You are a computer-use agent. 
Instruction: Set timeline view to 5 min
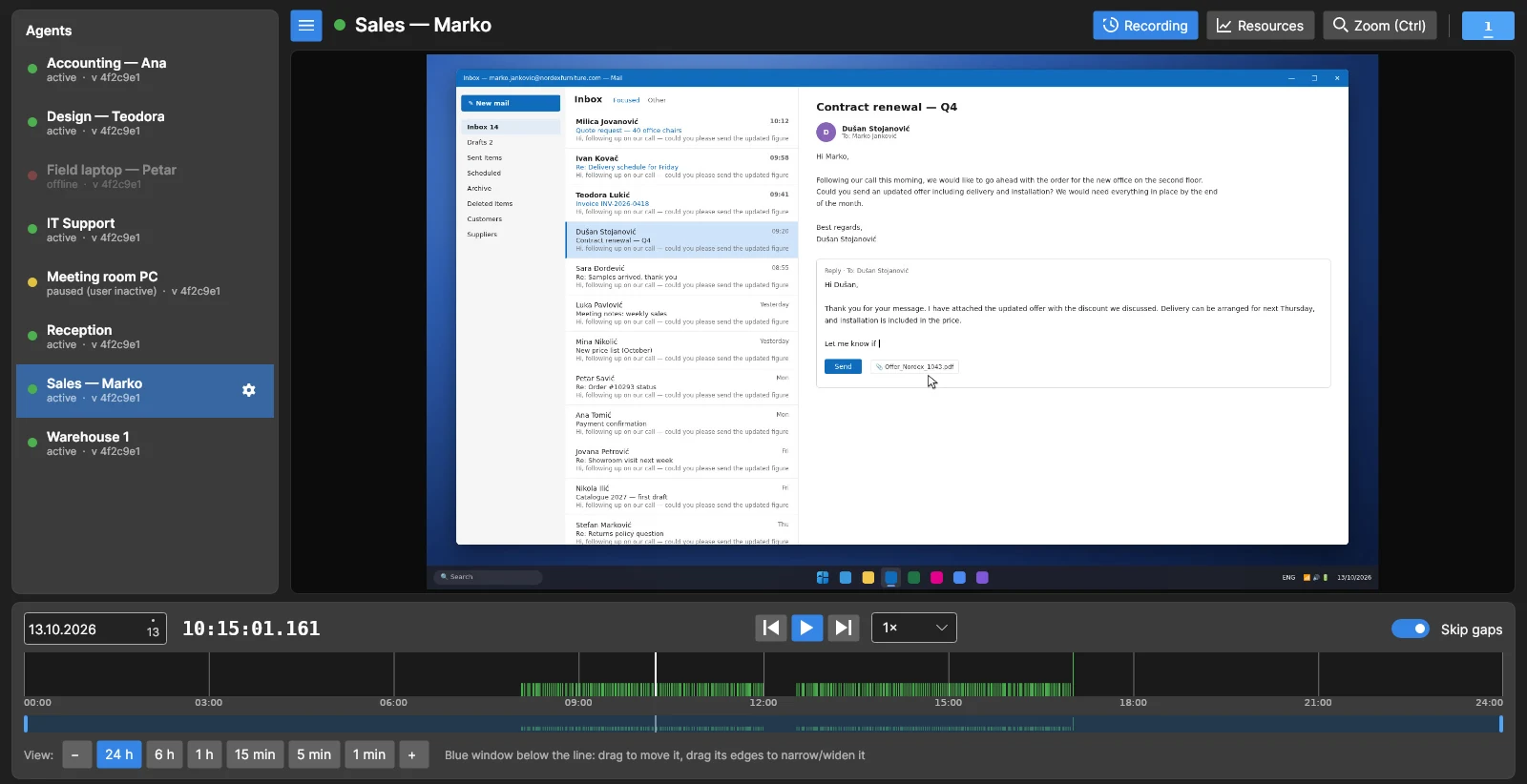pos(314,754)
